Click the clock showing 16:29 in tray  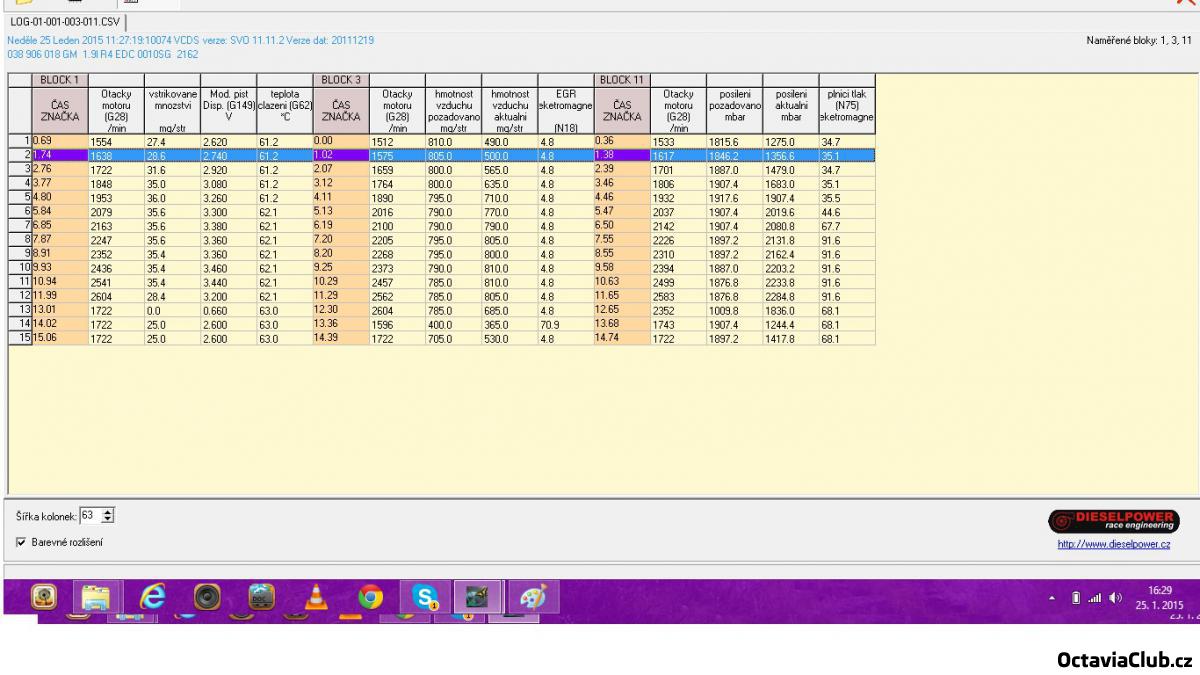click(x=1160, y=597)
